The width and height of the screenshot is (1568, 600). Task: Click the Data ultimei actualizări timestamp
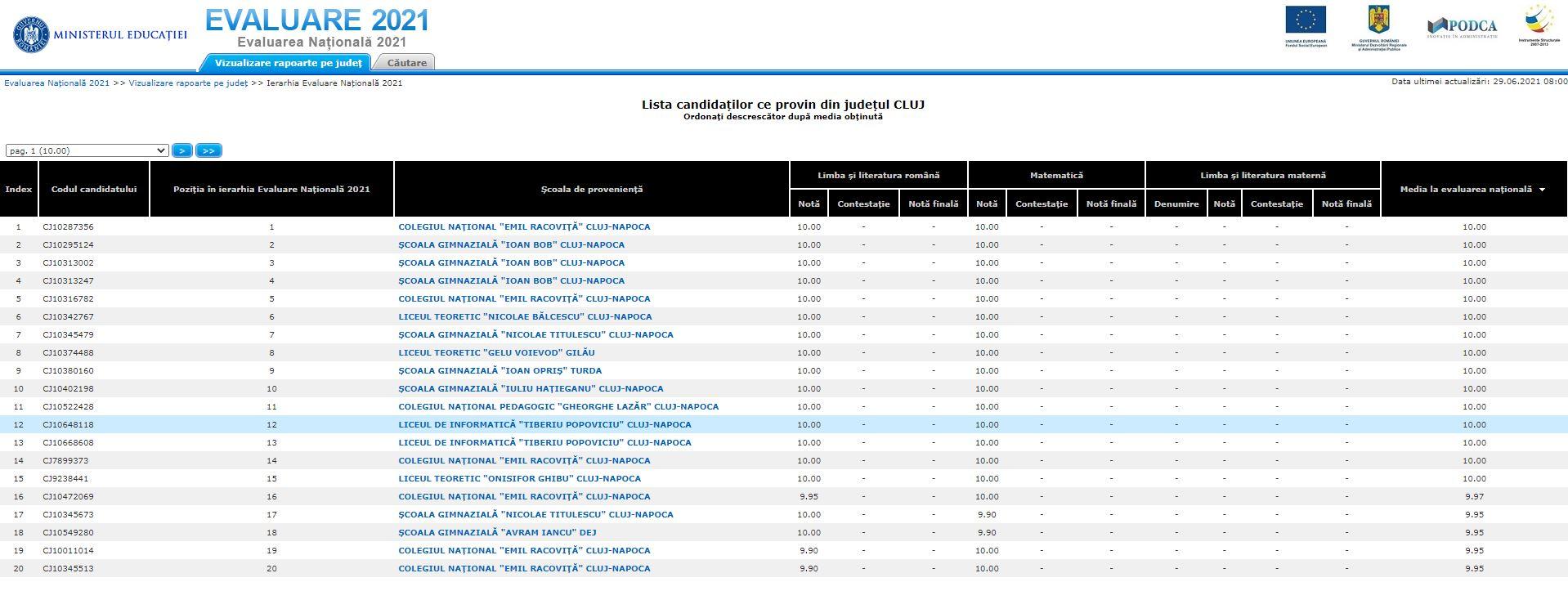[x=1480, y=81]
